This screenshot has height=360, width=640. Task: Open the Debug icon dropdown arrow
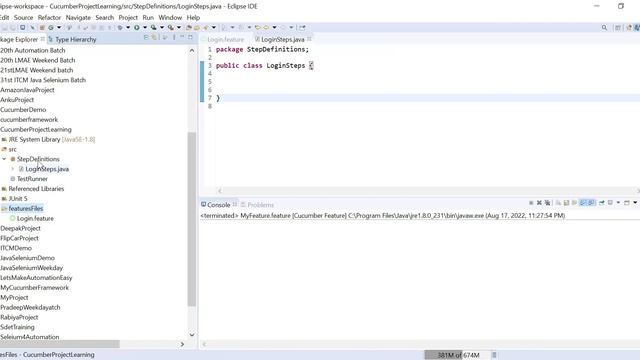pyautogui.click(x=128, y=27)
